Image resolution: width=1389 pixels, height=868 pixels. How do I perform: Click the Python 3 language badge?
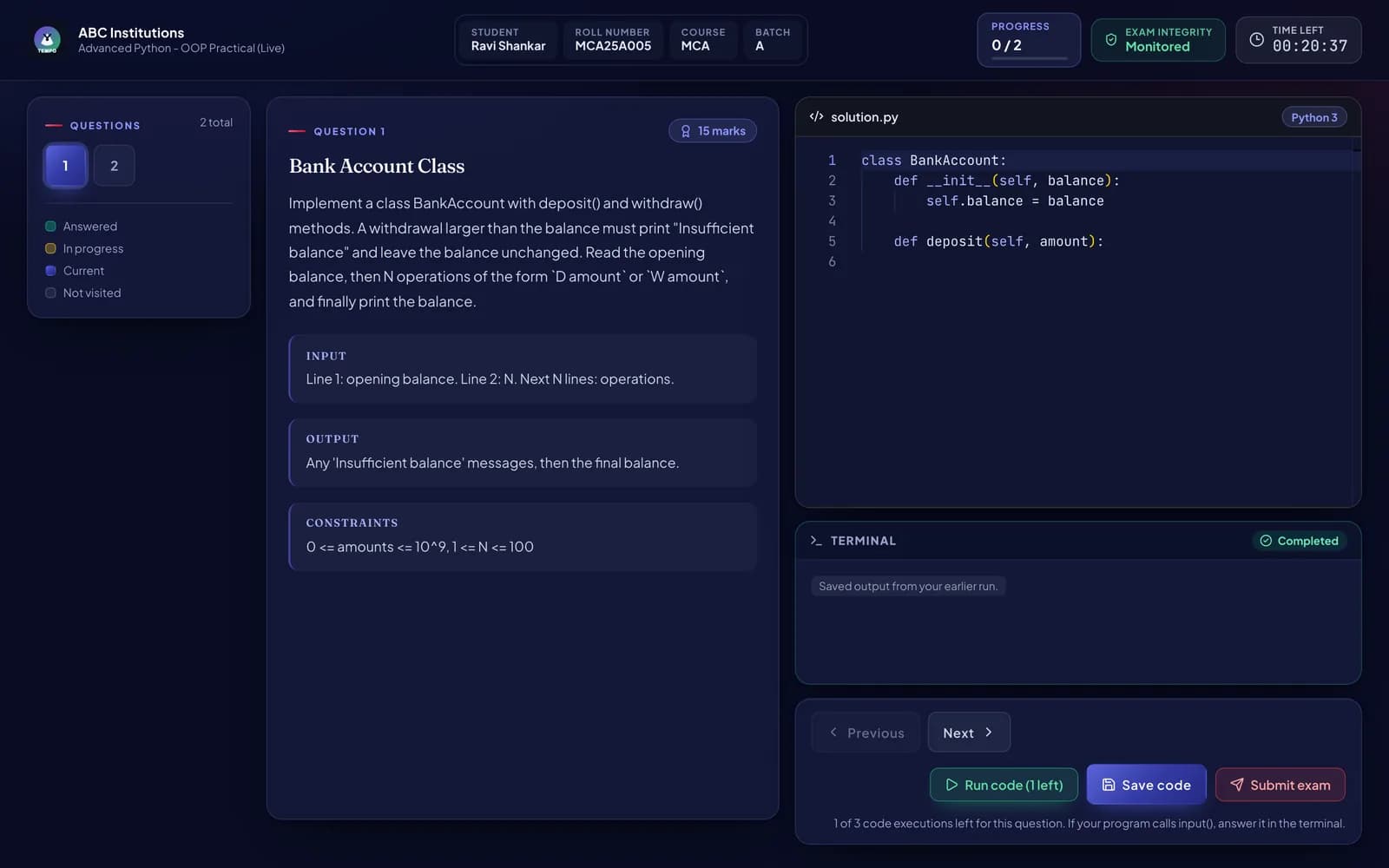(1314, 117)
